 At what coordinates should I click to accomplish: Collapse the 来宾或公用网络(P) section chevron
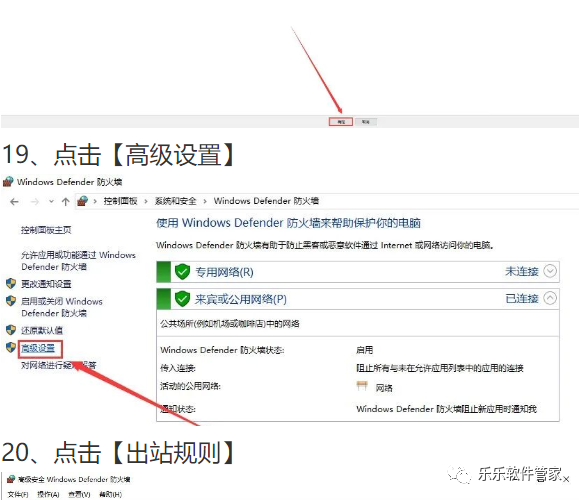click(x=550, y=298)
